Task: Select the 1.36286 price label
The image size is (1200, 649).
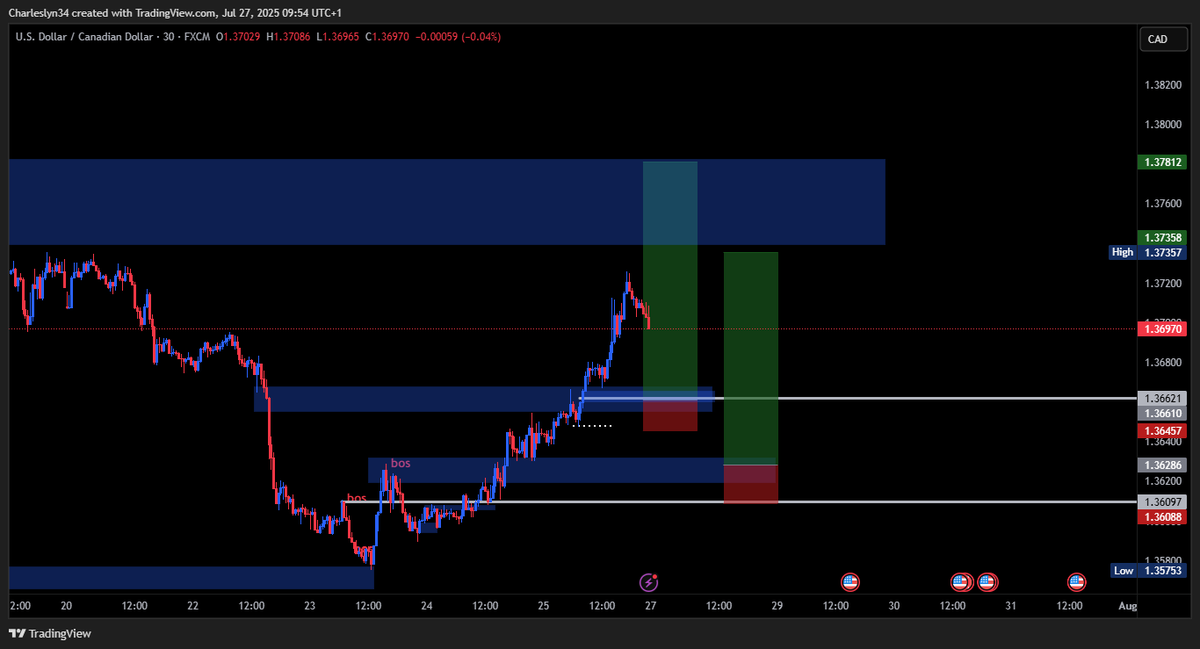Action: click(x=1161, y=465)
